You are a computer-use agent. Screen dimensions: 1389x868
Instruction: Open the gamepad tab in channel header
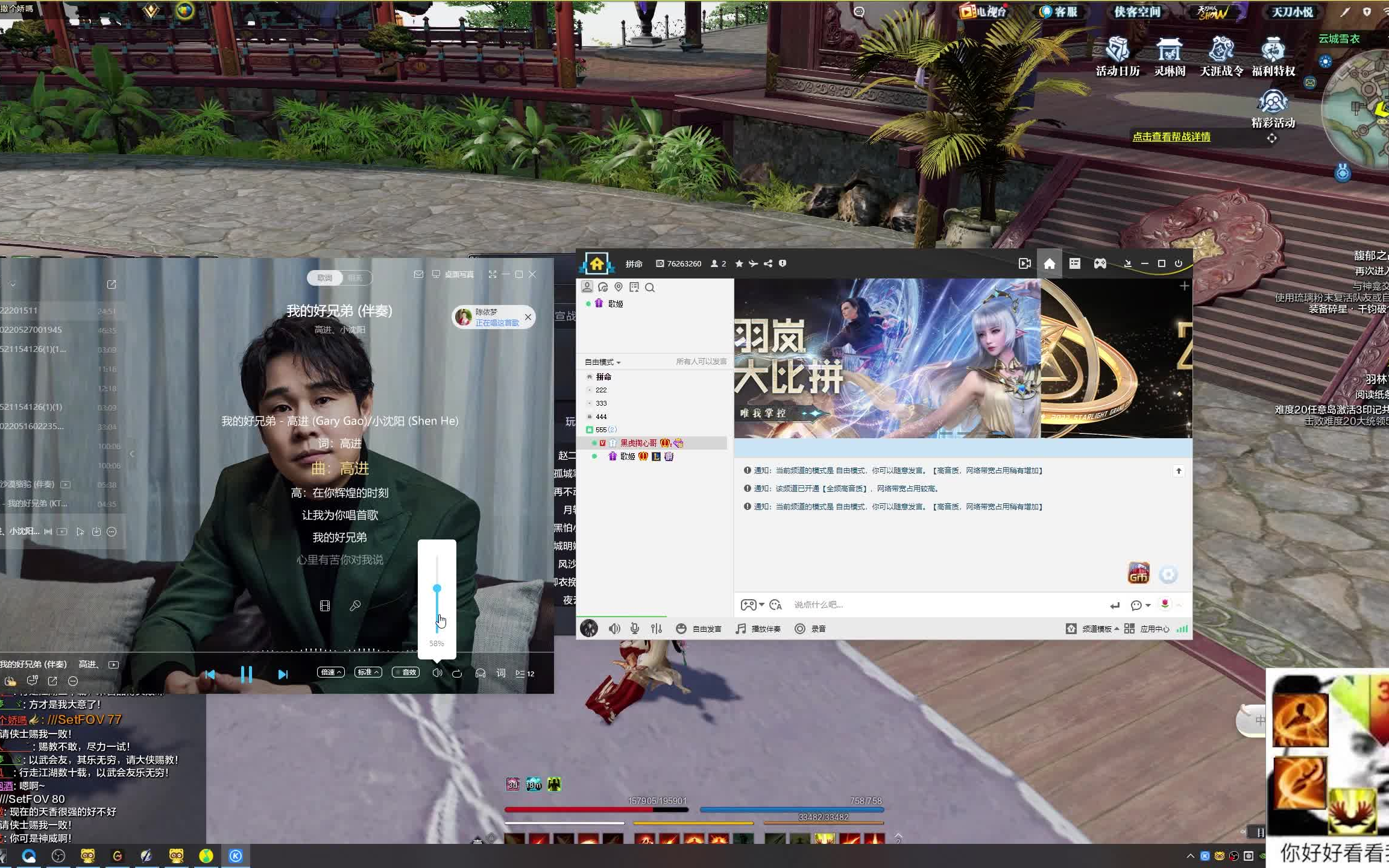point(1100,263)
